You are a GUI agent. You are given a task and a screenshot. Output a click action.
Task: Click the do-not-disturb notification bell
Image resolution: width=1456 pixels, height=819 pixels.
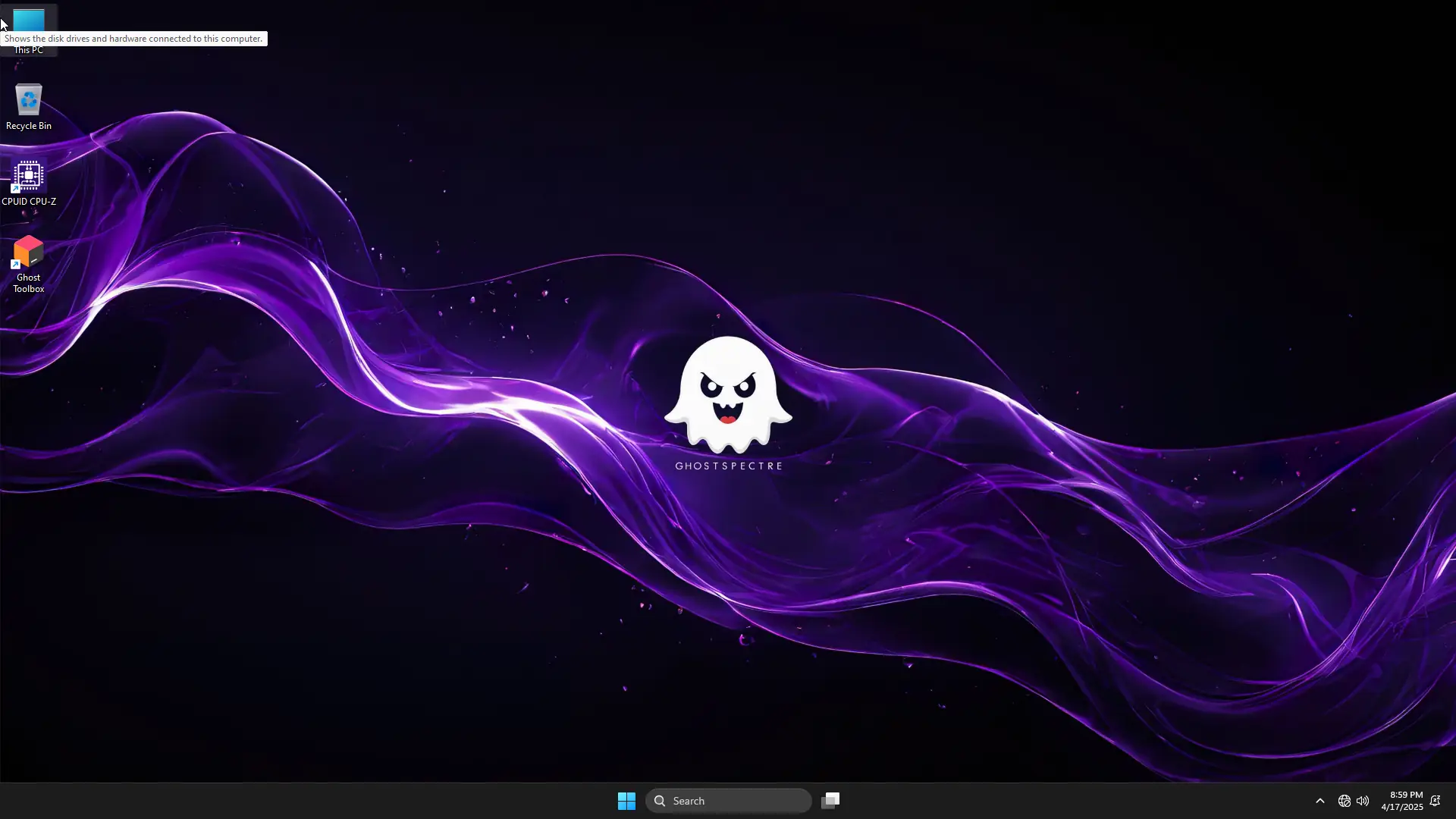pyautogui.click(x=1435, y=801)
